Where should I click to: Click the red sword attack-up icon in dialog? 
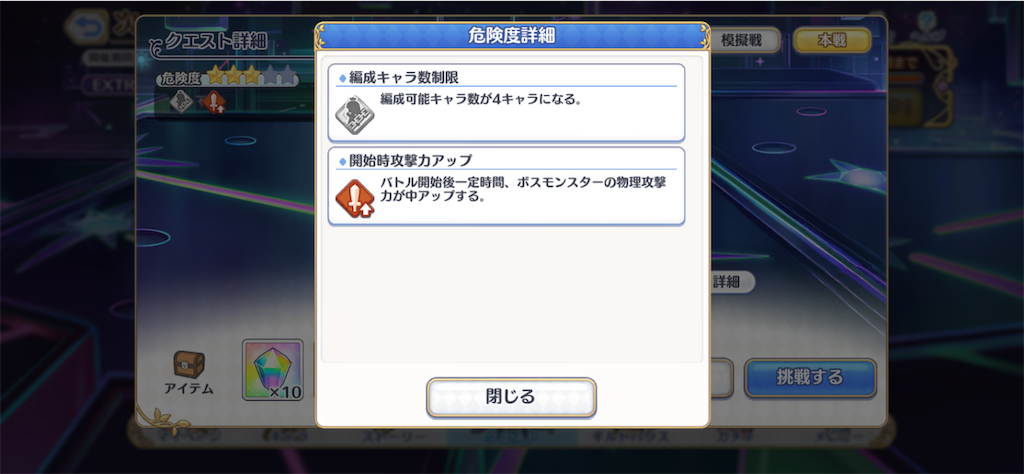coord(355,198)
